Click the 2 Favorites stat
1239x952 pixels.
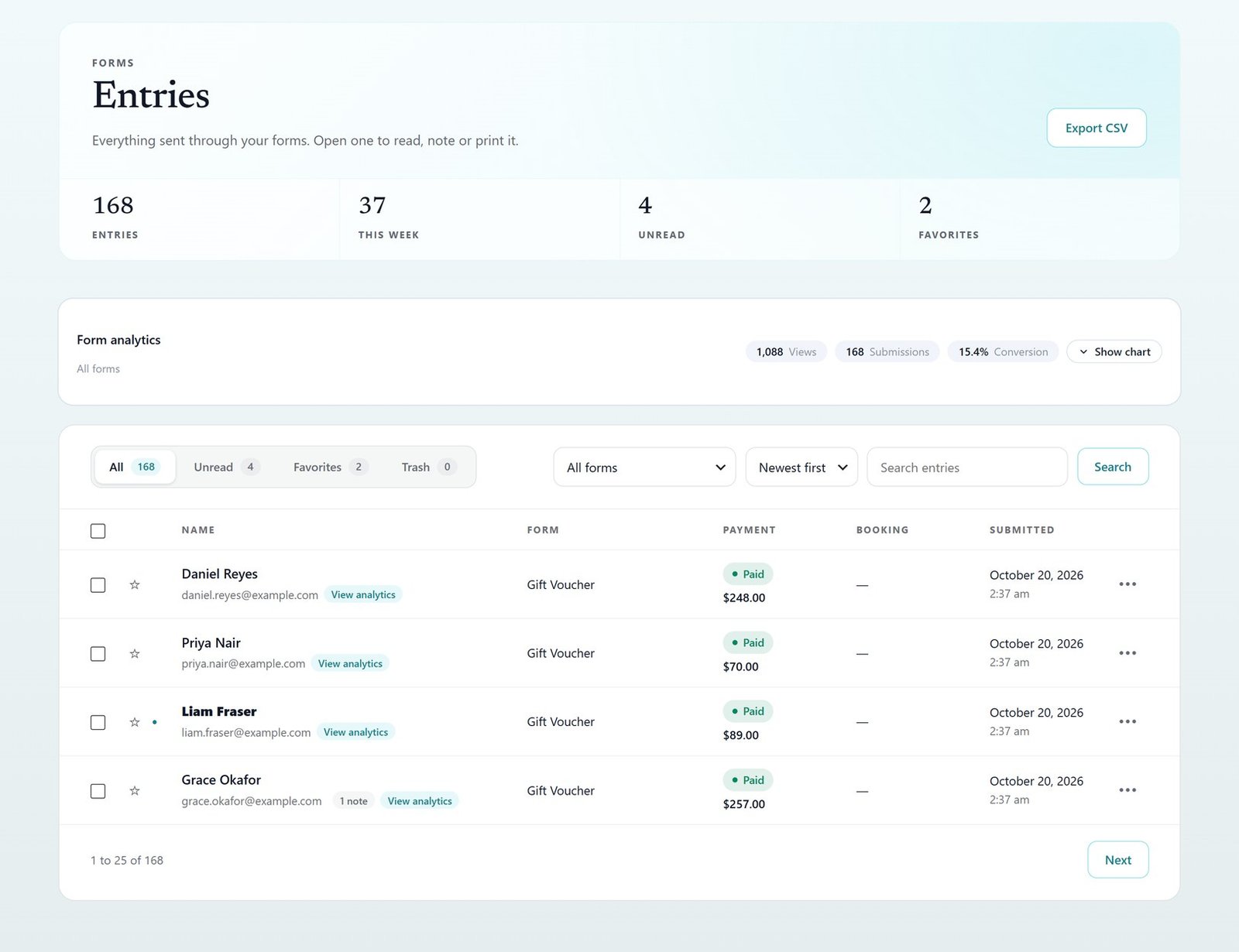coord(1040,218)
